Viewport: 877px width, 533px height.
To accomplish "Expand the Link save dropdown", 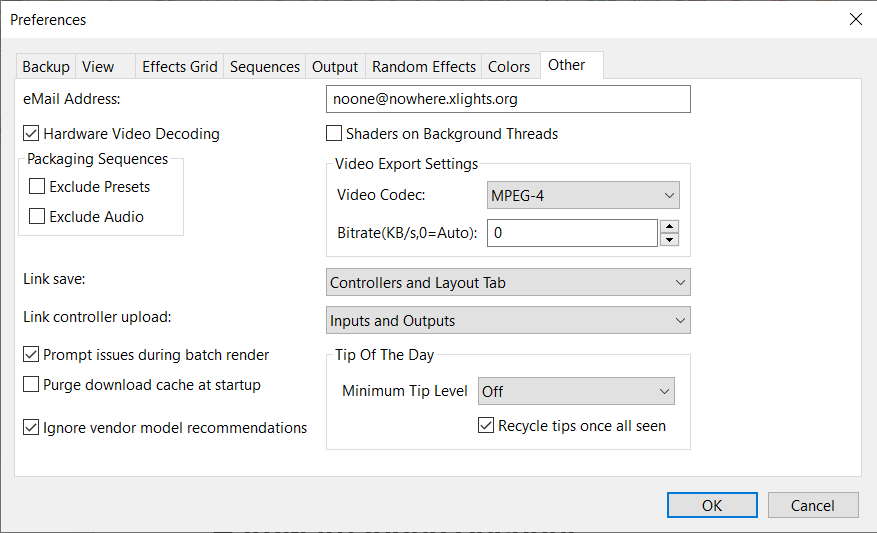I will point(508,282).
